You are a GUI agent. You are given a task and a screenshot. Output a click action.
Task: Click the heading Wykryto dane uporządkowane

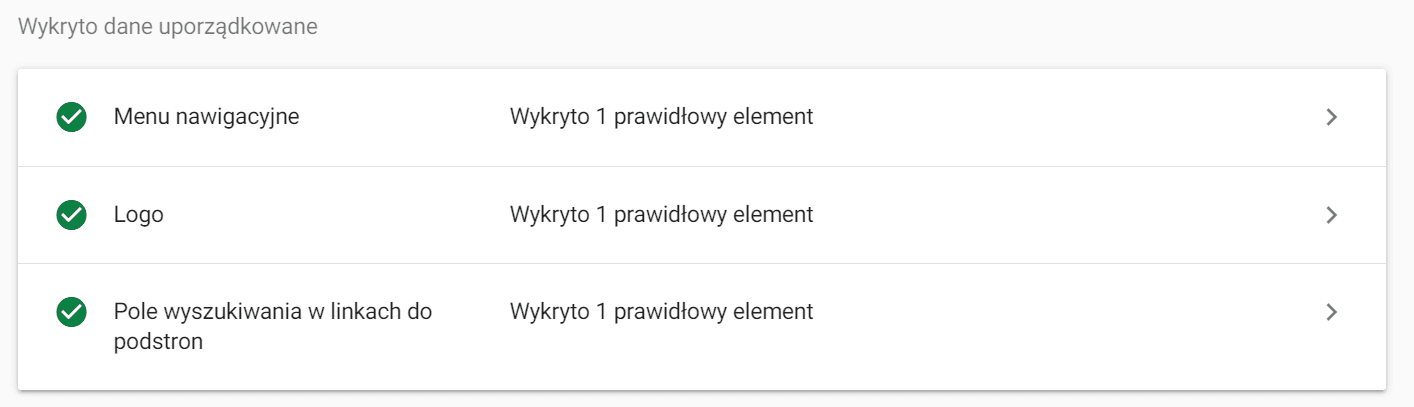tap(168, 27)
